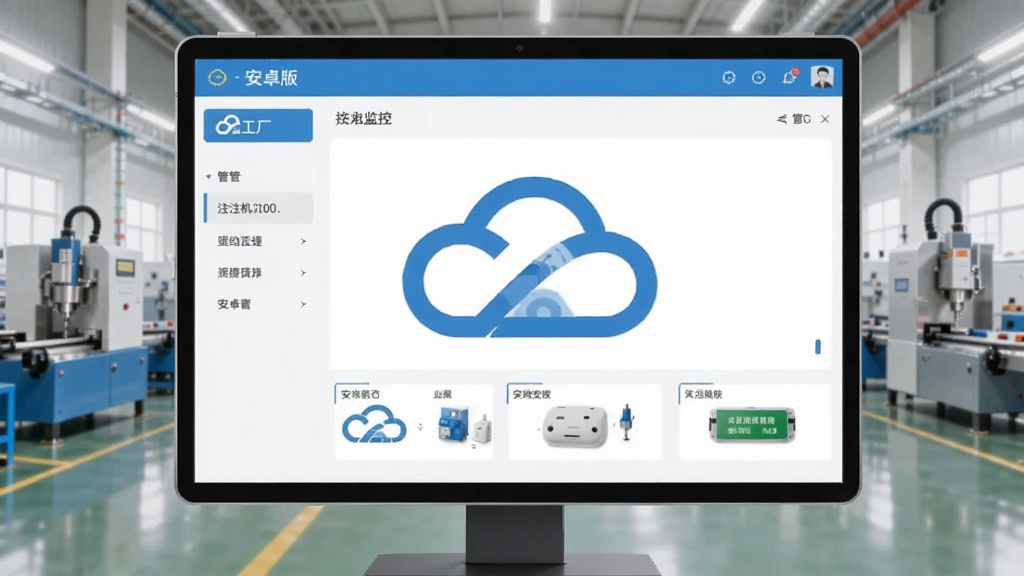Image resolution: width=1024 pixels, height=576 pixels.
Task: Select the white rounded device in the middle card
Action: (575, 426)
